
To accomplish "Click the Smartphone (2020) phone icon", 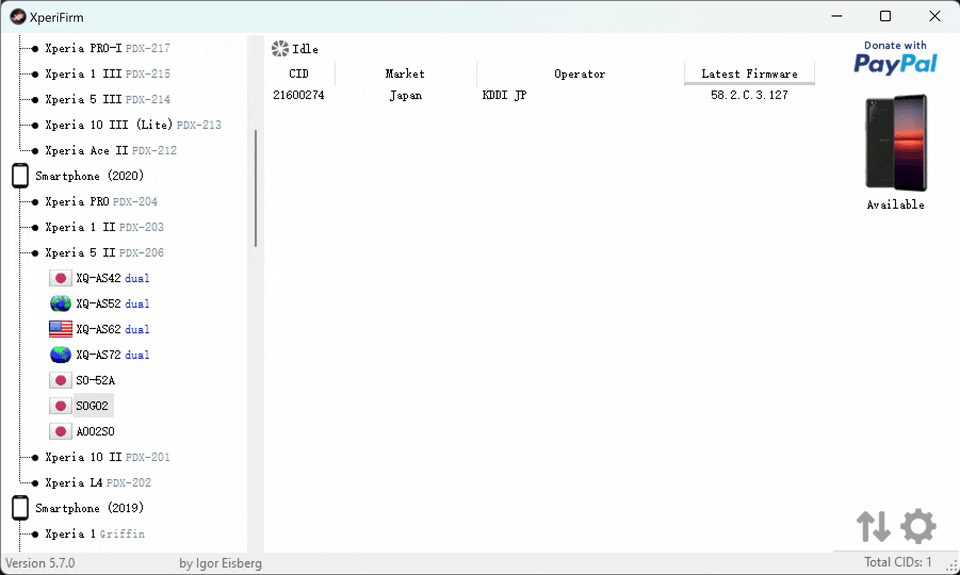I will tap(20, 176).
